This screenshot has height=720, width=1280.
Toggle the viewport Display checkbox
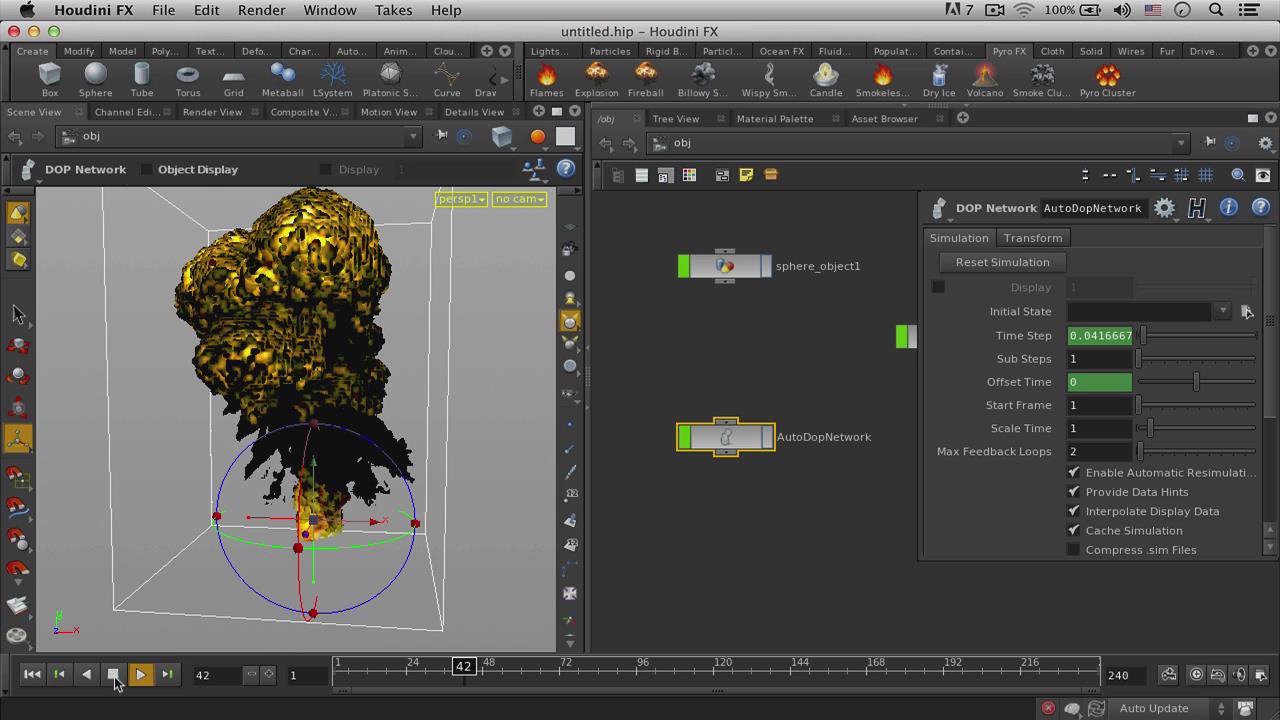click(x=325, y=170)
